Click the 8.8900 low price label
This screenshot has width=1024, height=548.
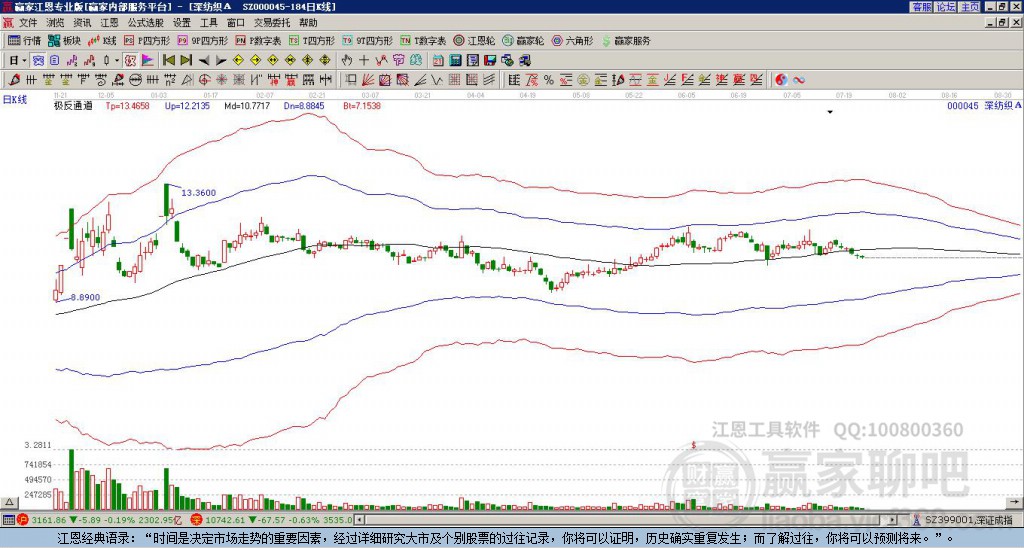coord(85,297)
